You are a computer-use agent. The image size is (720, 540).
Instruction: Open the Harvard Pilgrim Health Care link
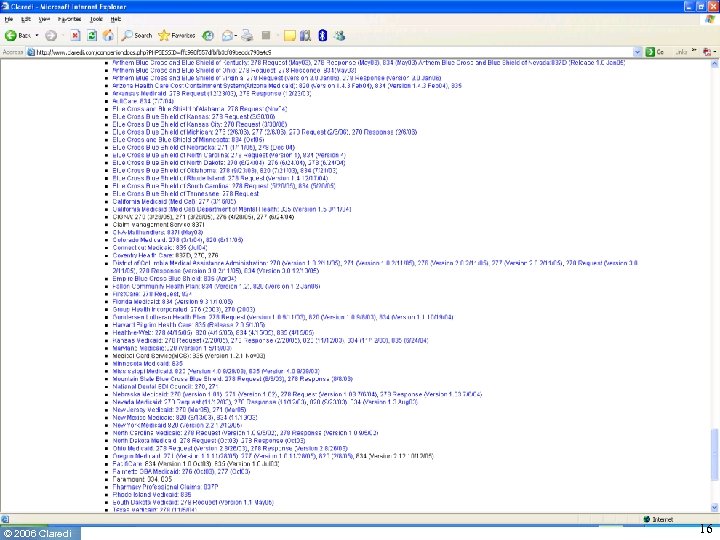(189, 325)
